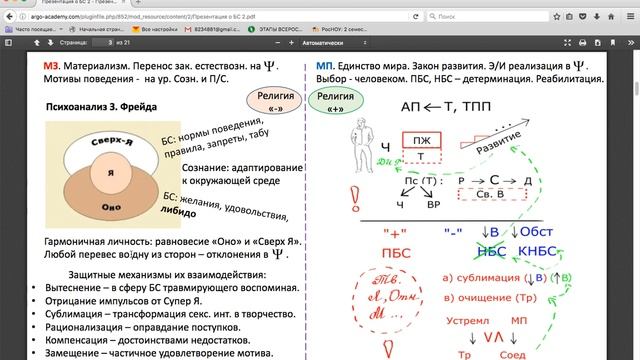
Task: Click the green 'Религия «+»' oval
Action: pos(336,101)
